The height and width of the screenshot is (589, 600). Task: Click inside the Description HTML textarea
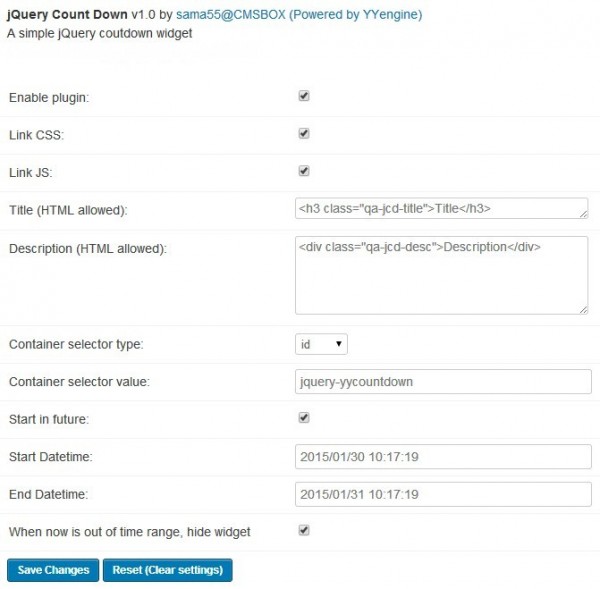(x=441, y=275)
